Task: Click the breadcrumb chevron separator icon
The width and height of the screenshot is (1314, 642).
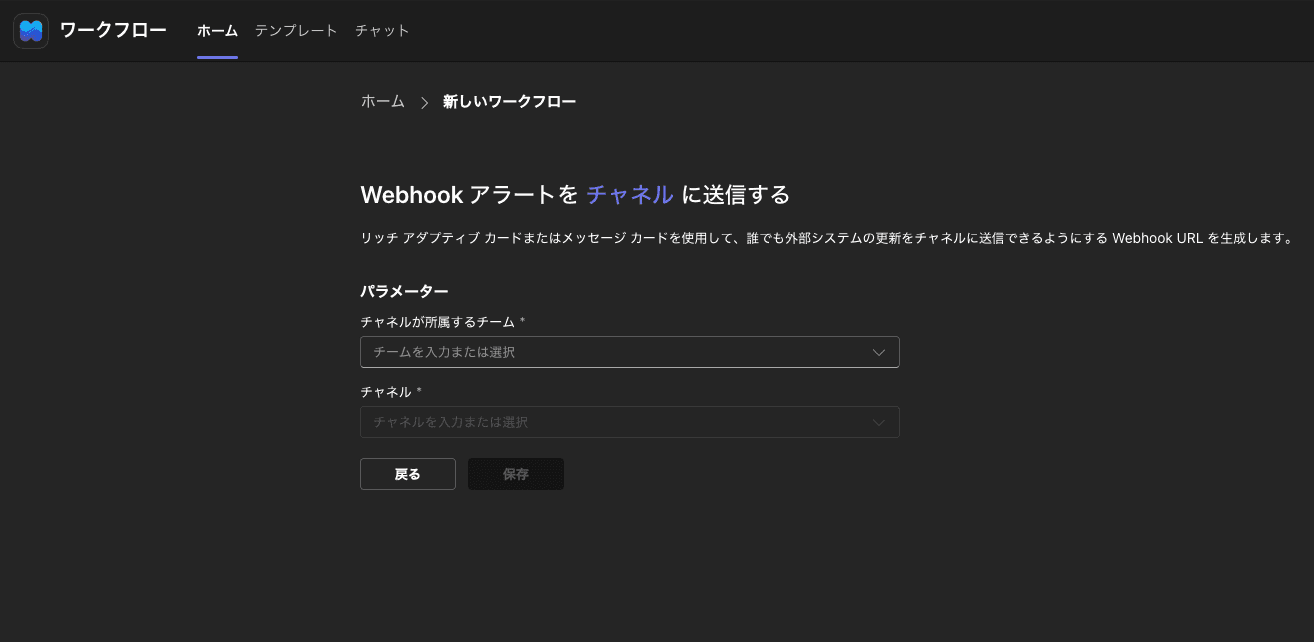Action: pos(424,102)
